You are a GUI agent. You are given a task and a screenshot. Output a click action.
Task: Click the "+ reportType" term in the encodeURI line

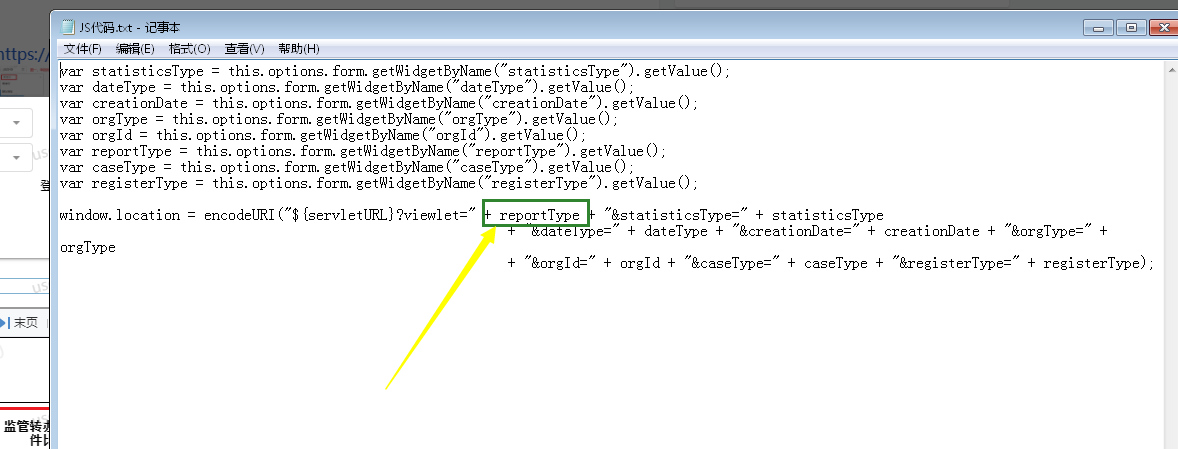coord(532,215)
